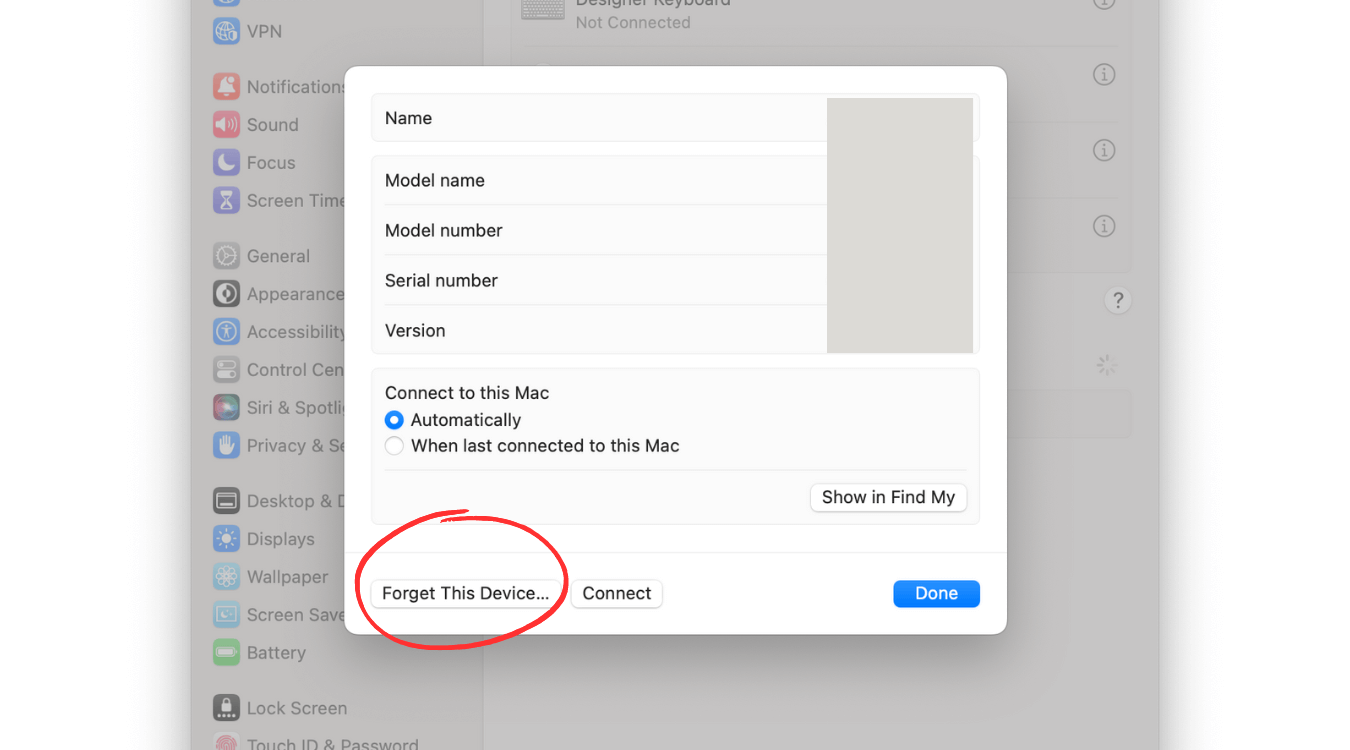This screenshot has width=1350, height=750.
Task: Select the Displays icon in the sidebar
Action: [226, 538]
